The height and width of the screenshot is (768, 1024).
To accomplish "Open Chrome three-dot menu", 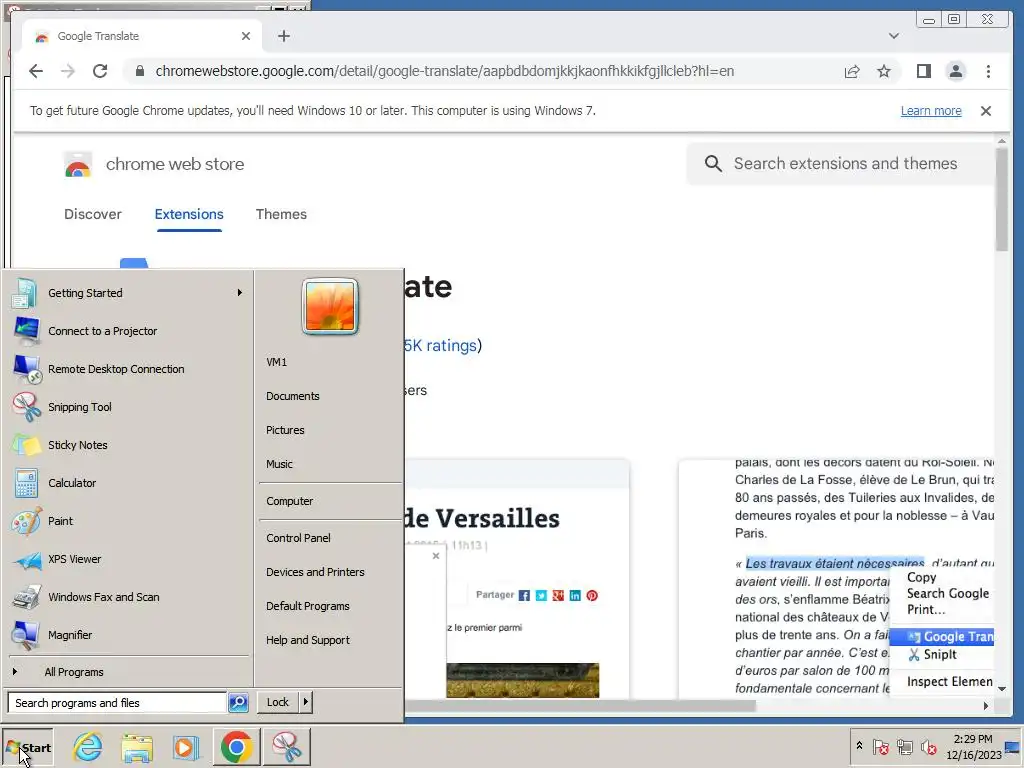I will point(988,71).
